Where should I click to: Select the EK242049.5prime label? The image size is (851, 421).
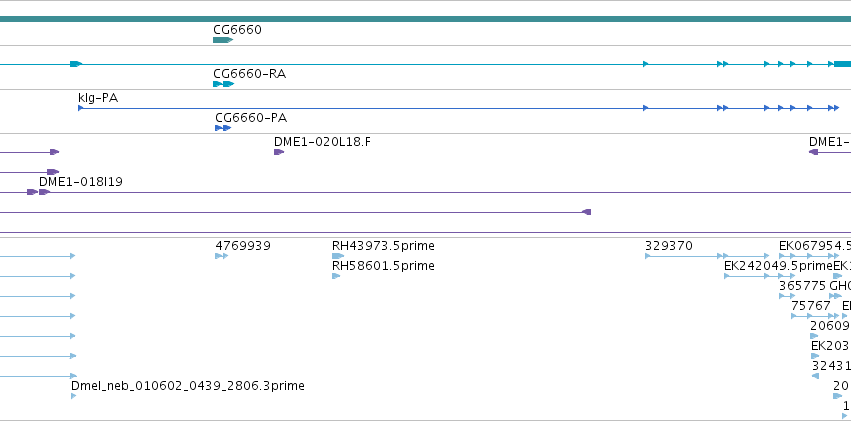click(x=778, y=266)
